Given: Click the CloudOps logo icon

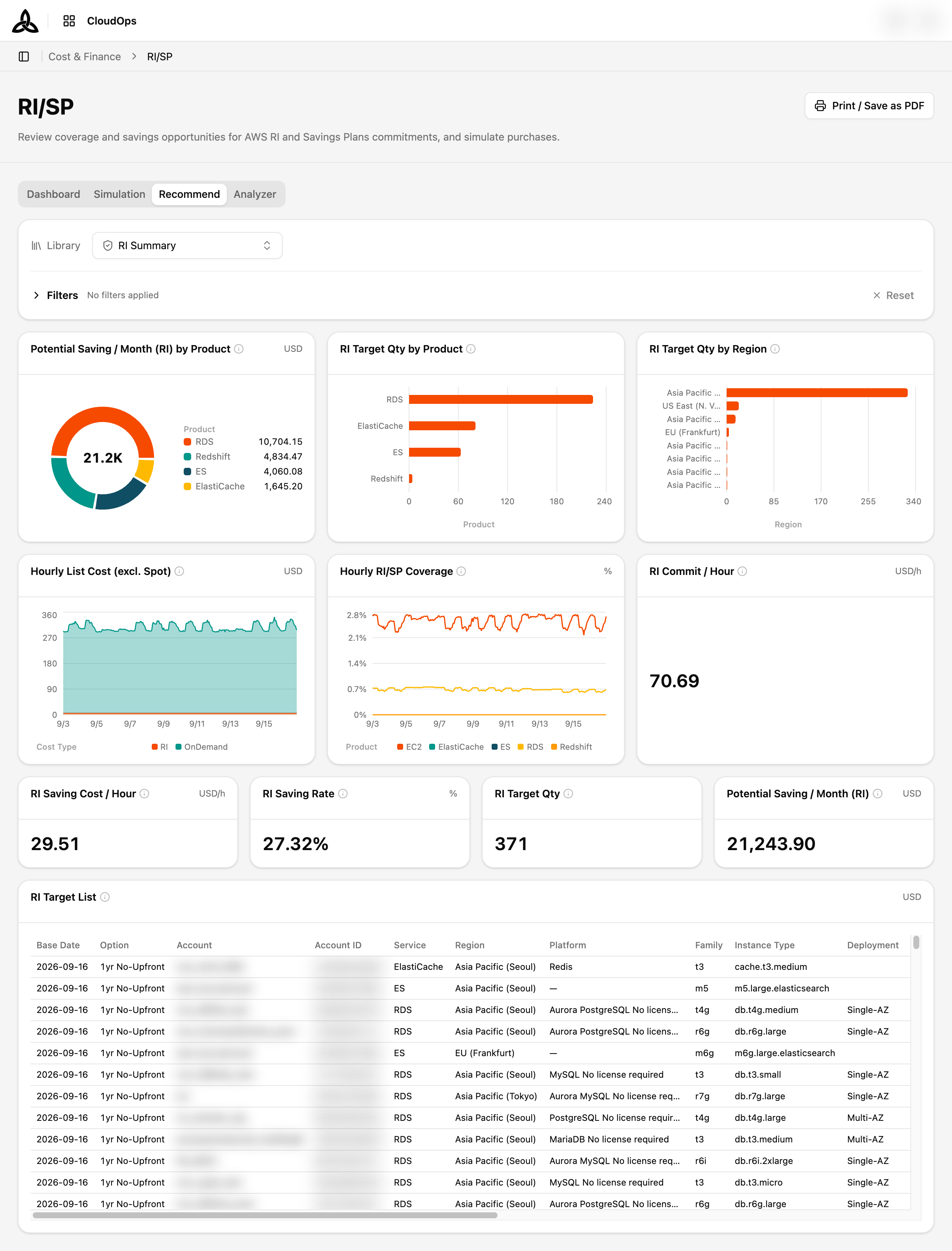Looking at the screenshot, I should tap(25, 21).
